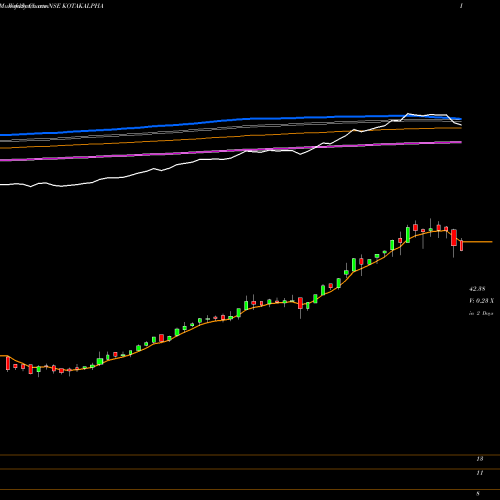Click the first red candlestick at chart start

(x=8, y=364)
